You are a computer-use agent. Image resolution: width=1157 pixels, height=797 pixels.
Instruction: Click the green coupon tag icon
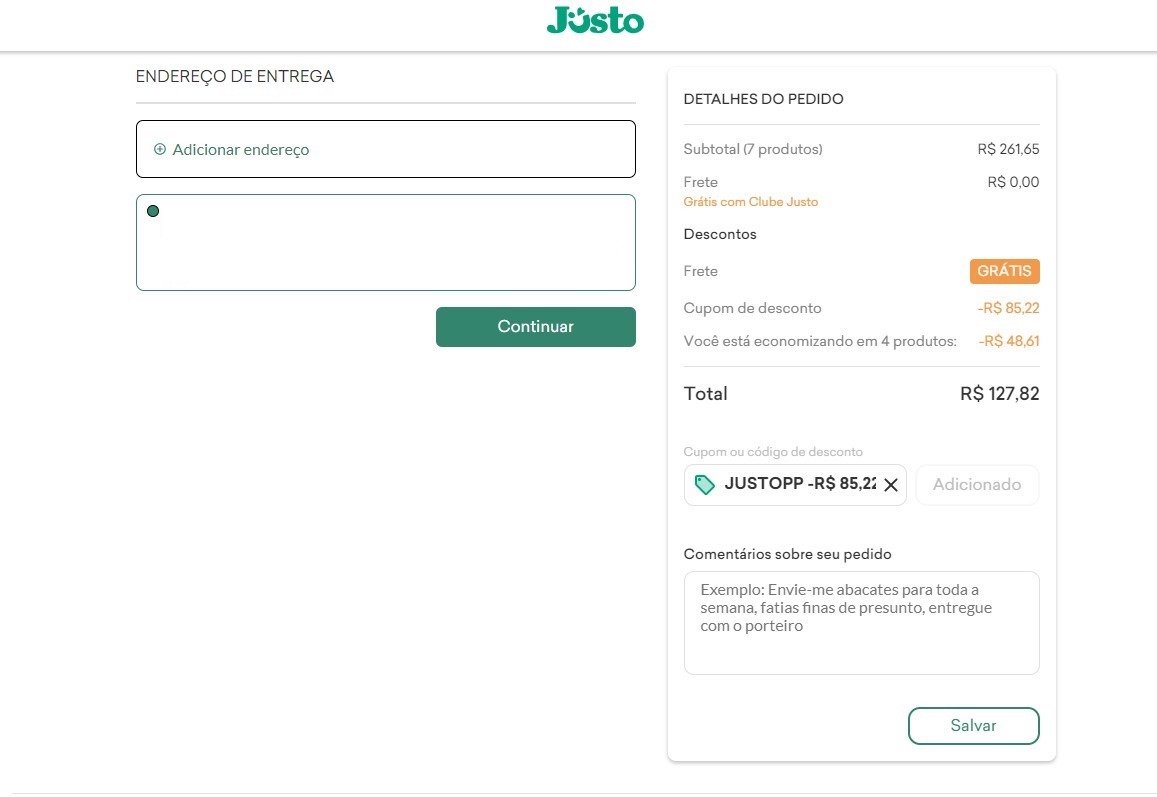(705, 484)
